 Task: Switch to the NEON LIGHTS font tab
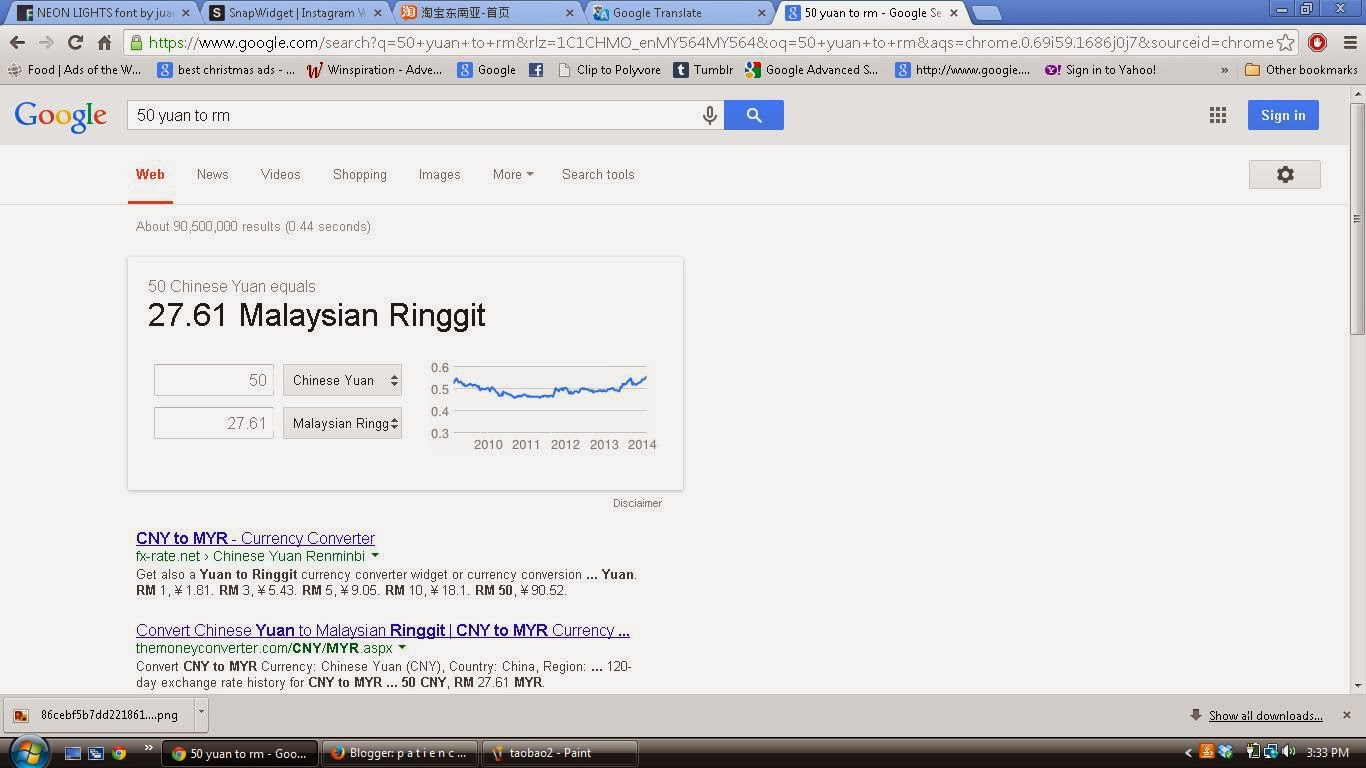[101, 13]
